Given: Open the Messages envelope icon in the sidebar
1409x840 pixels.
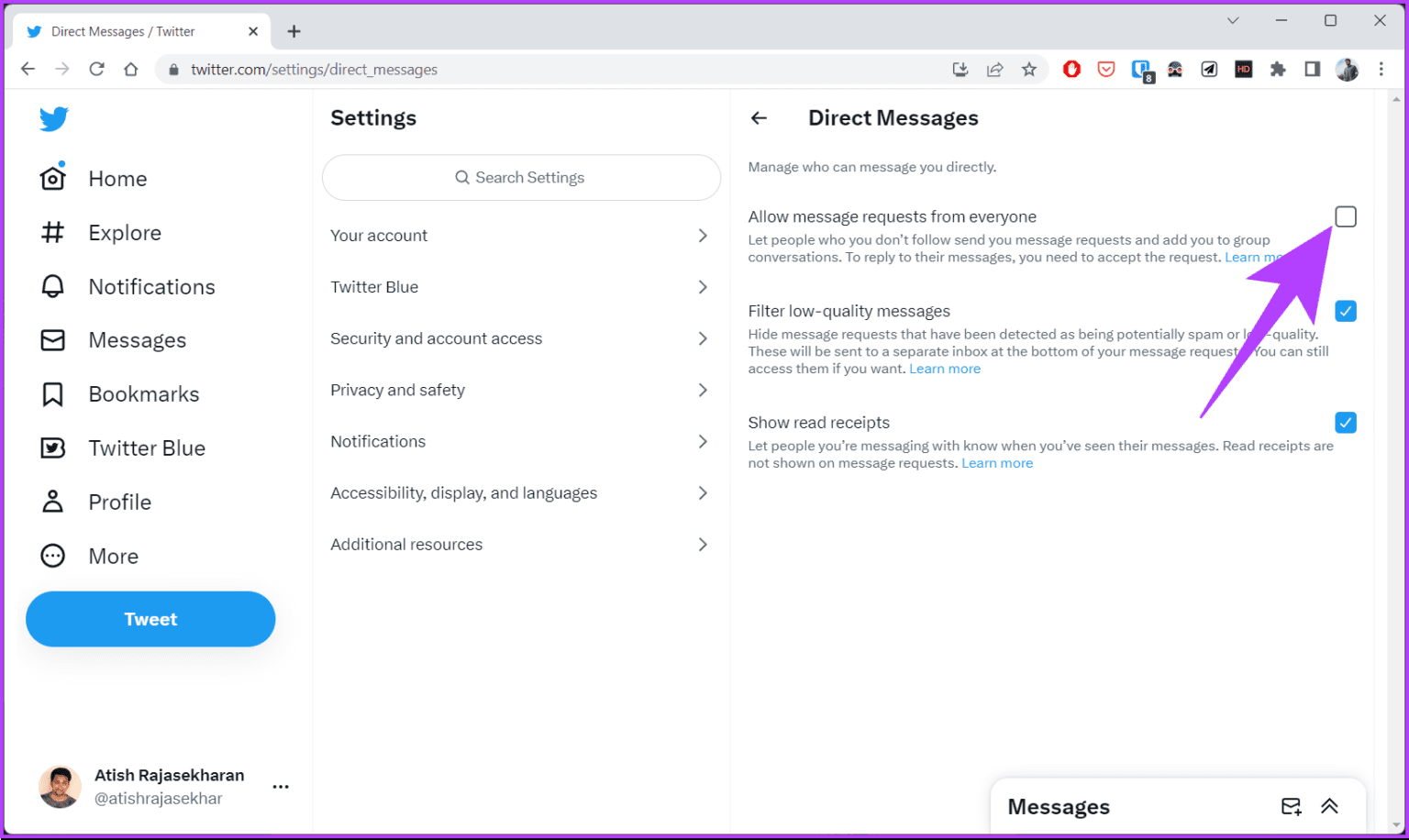Looking at the screenshot, I should (x=53, y=340).
